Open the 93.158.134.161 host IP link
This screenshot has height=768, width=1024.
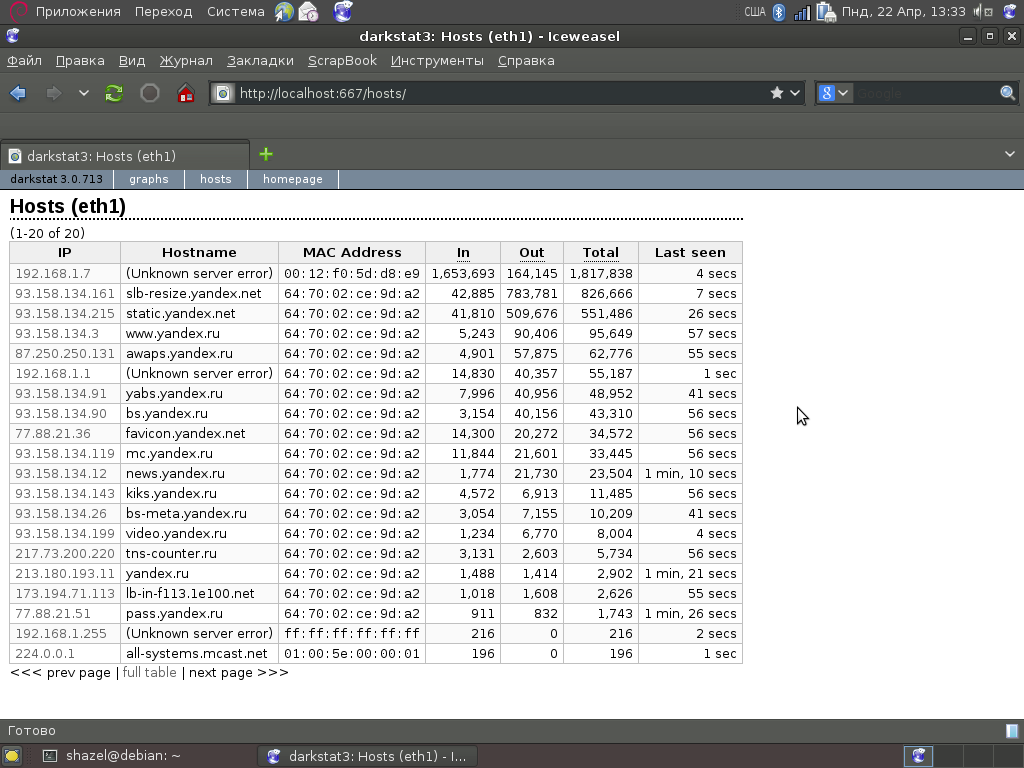(65, 293)
